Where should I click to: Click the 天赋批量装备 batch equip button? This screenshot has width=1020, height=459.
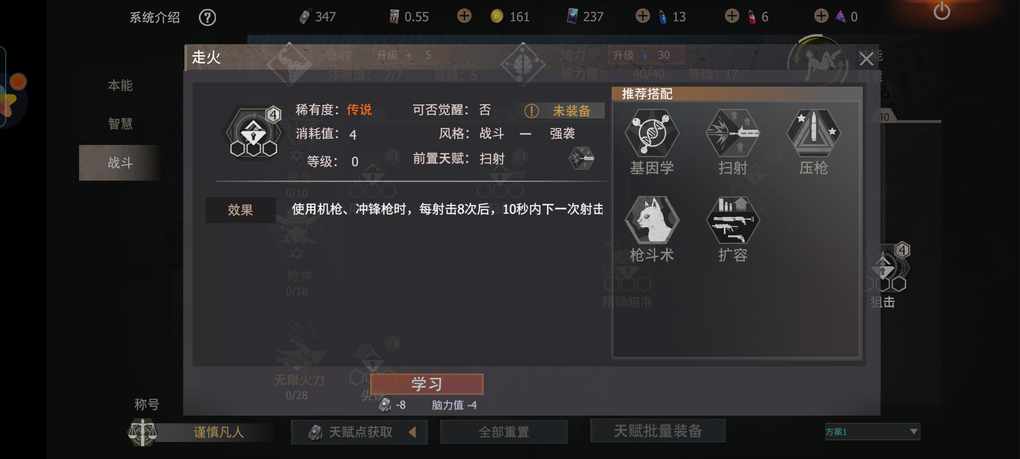pos(658,430)
